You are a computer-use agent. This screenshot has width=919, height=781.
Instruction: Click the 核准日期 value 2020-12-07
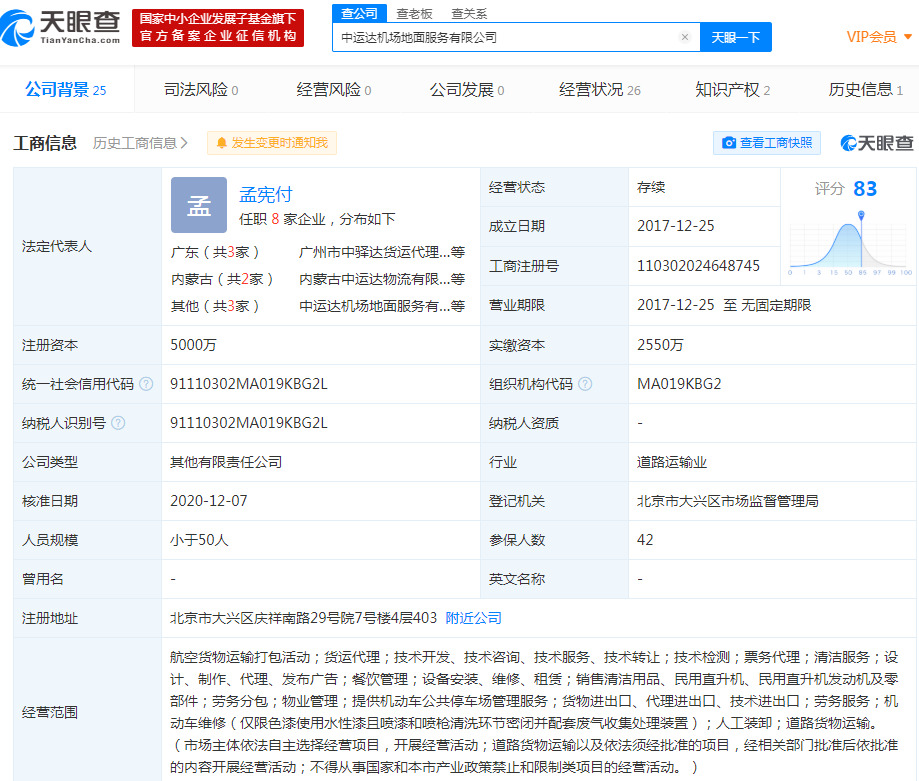[209, 501]
